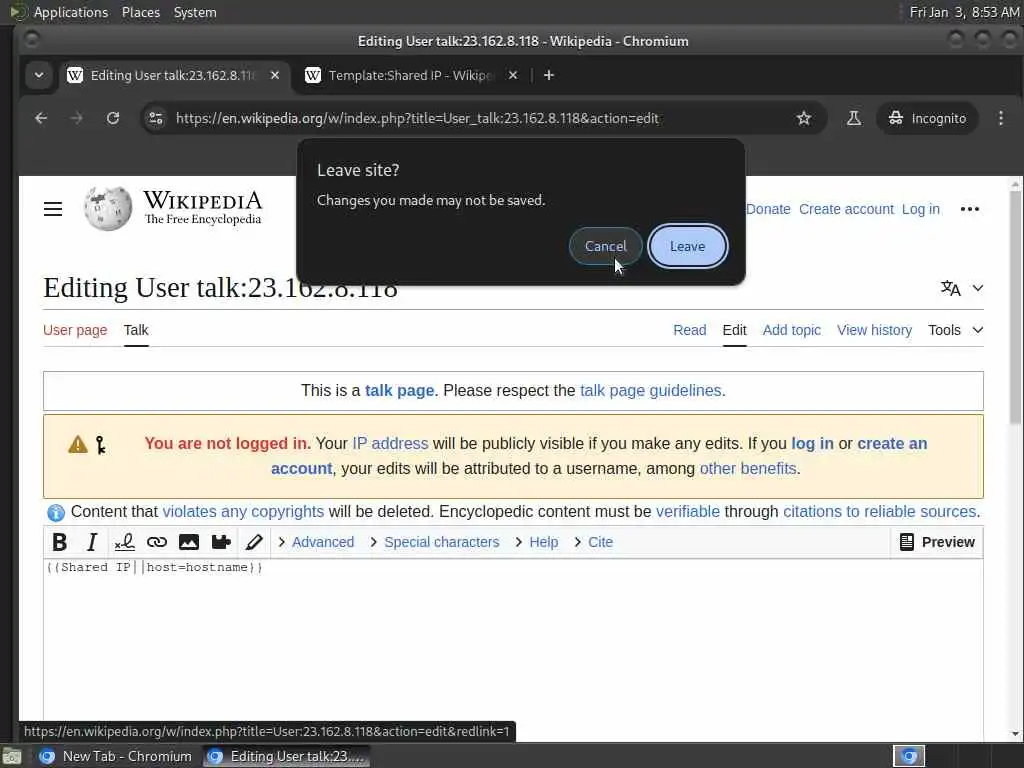Open the languages translate icon
This screenshot has width=1024, height=768.
(x=950, y=288)
